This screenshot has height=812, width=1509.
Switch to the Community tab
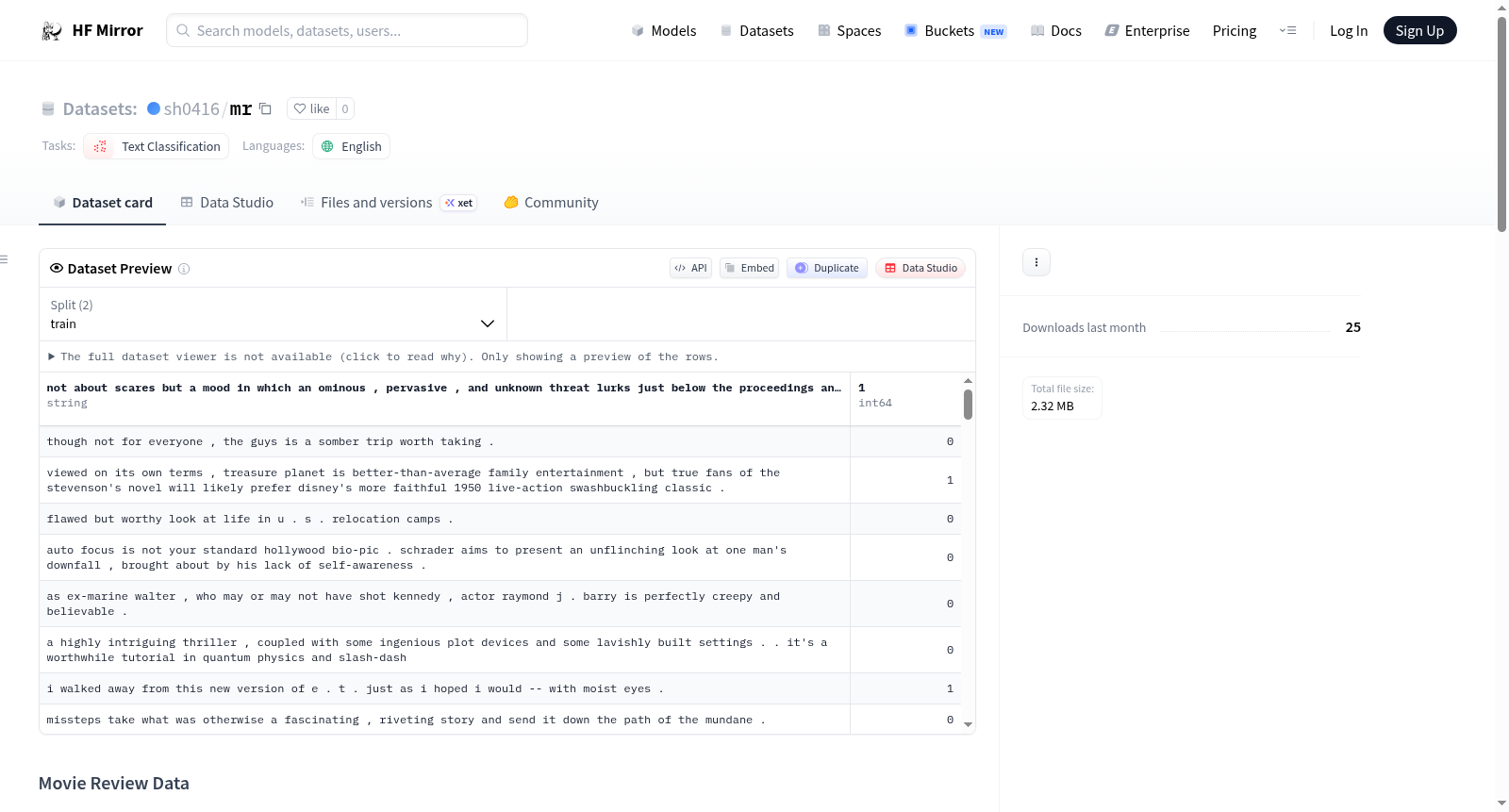[x=551, y=202]
